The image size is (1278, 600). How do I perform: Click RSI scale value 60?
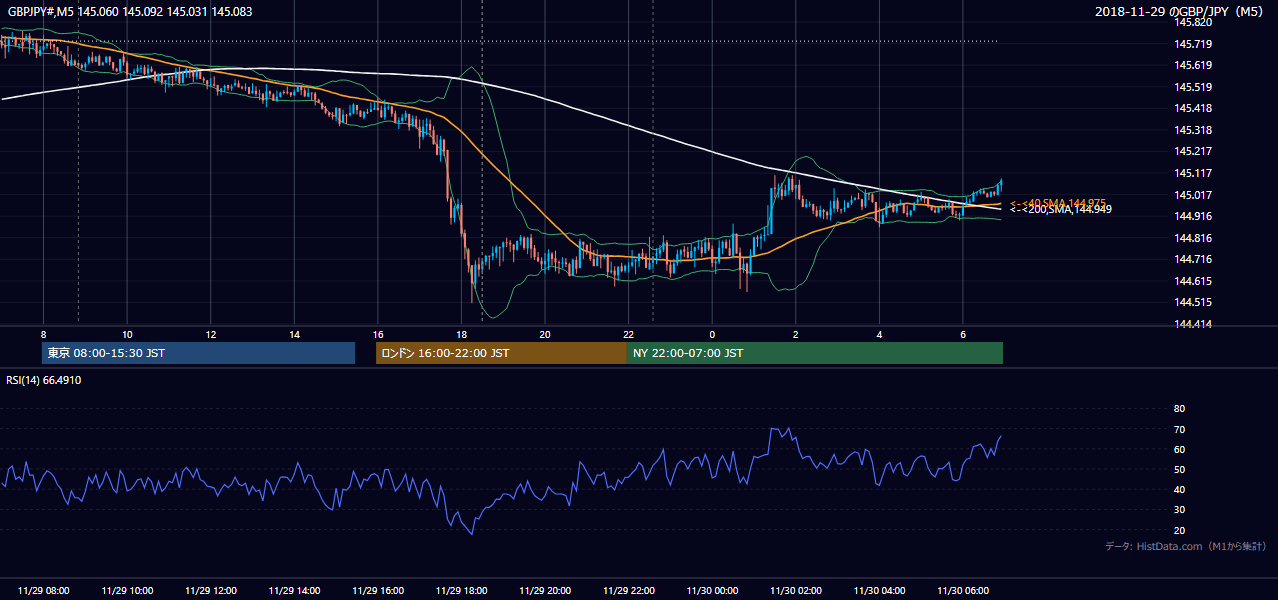click(1179, 449)
